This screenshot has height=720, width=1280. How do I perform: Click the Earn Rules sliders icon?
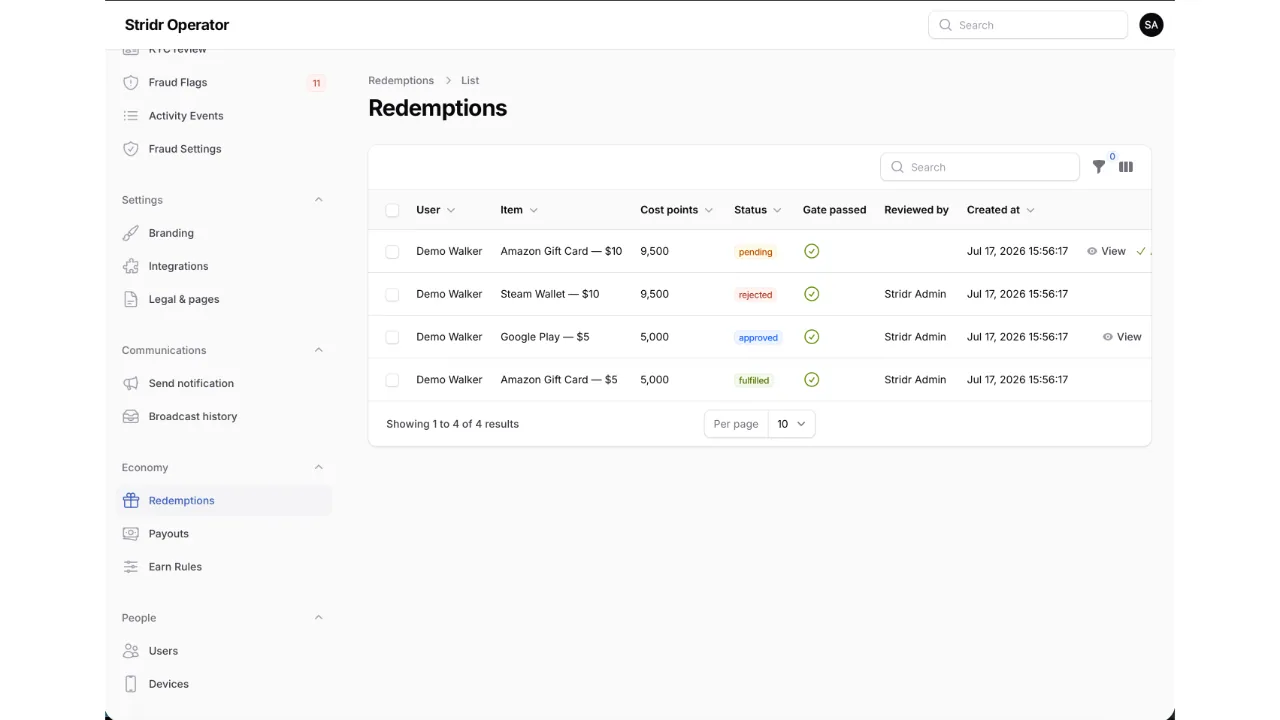pyautogui.click(x=130, y=566)
